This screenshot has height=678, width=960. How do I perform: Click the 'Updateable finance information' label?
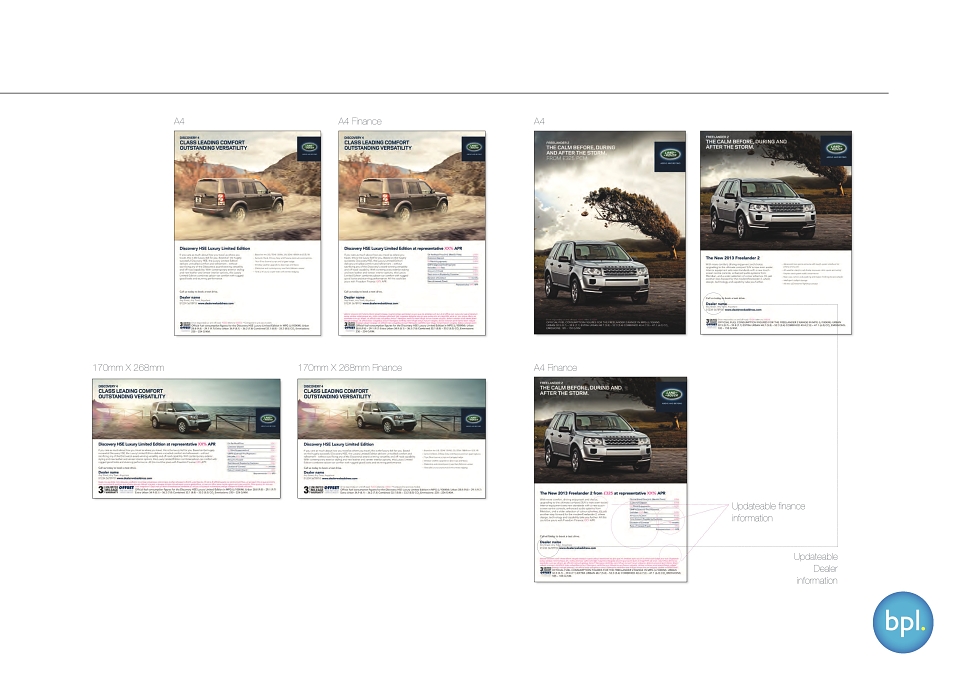[768, 512]
